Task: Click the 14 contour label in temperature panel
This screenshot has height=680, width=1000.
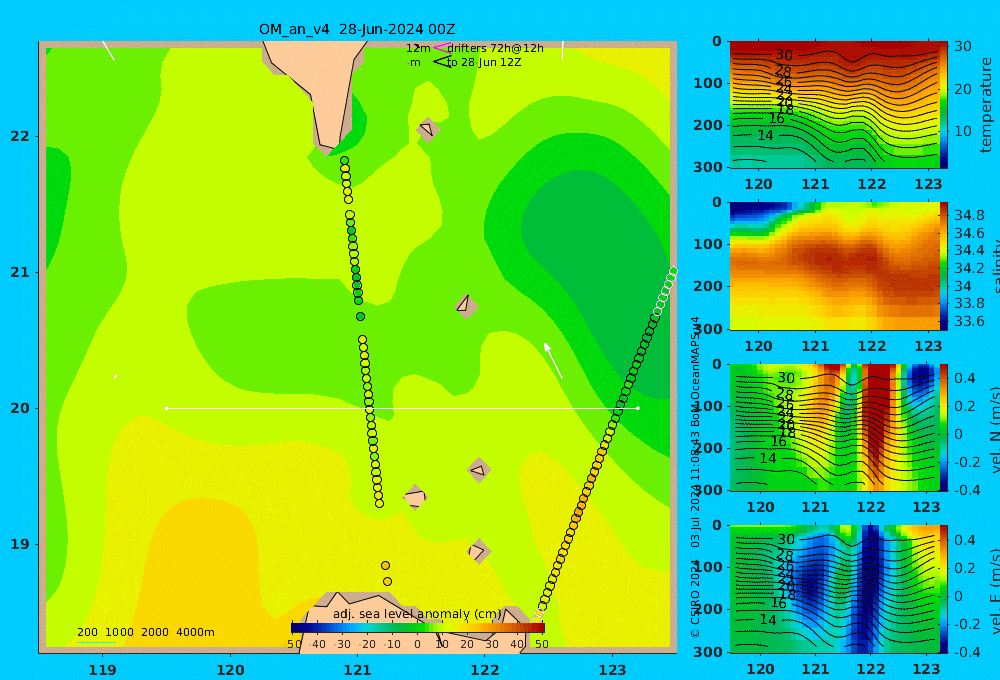Action: click(765, 135)
